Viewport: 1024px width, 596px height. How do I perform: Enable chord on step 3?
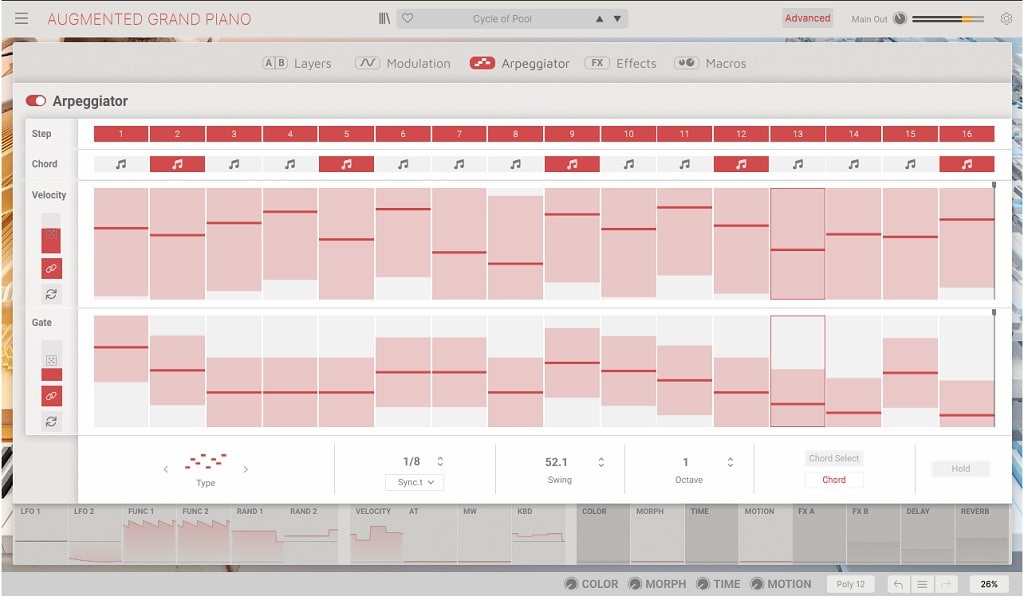point(234,164)
